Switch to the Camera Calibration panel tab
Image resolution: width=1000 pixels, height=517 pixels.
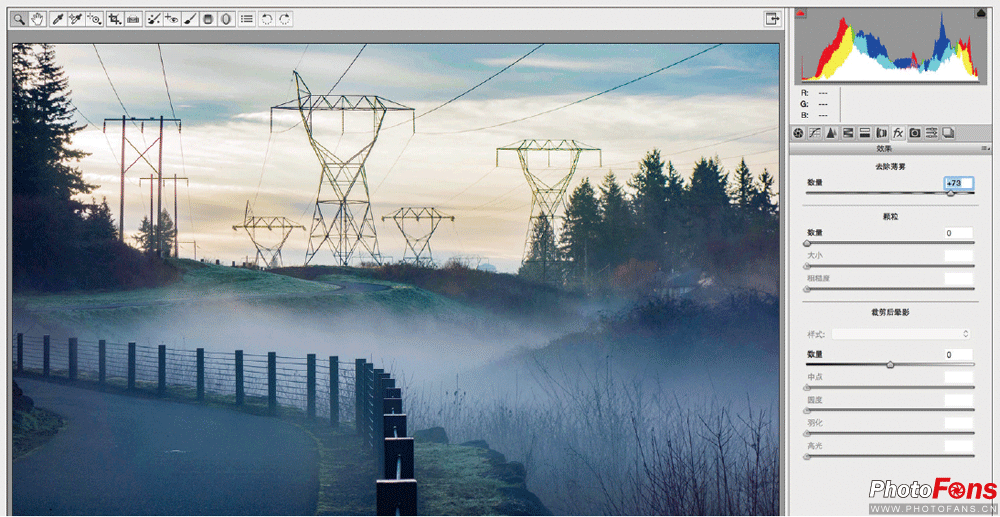click(915, 133)
